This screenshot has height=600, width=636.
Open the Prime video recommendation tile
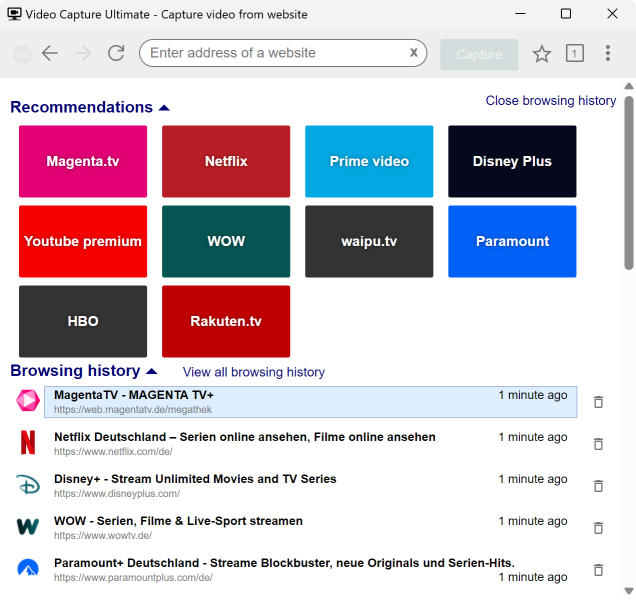click(369, 162)
